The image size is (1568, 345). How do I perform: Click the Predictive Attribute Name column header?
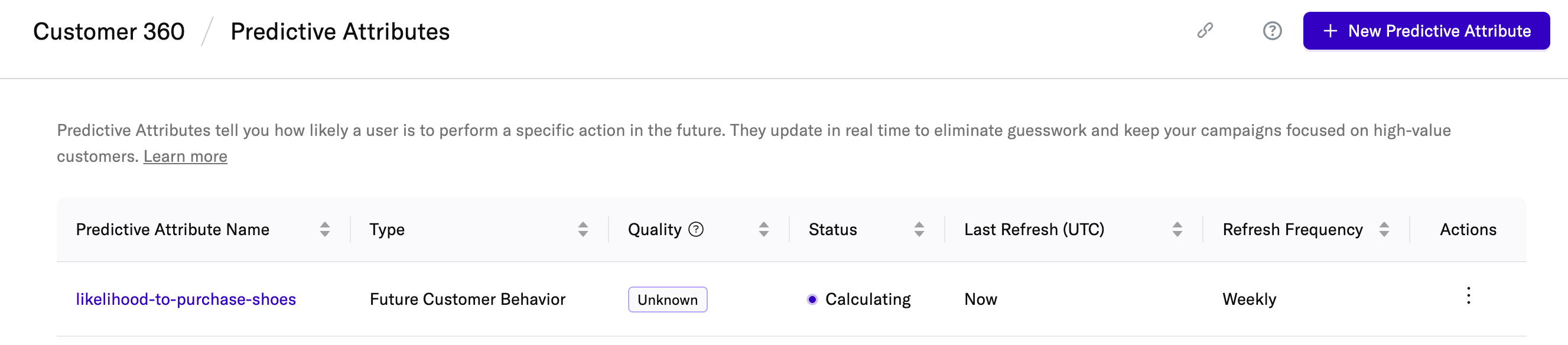coord(173,229)
